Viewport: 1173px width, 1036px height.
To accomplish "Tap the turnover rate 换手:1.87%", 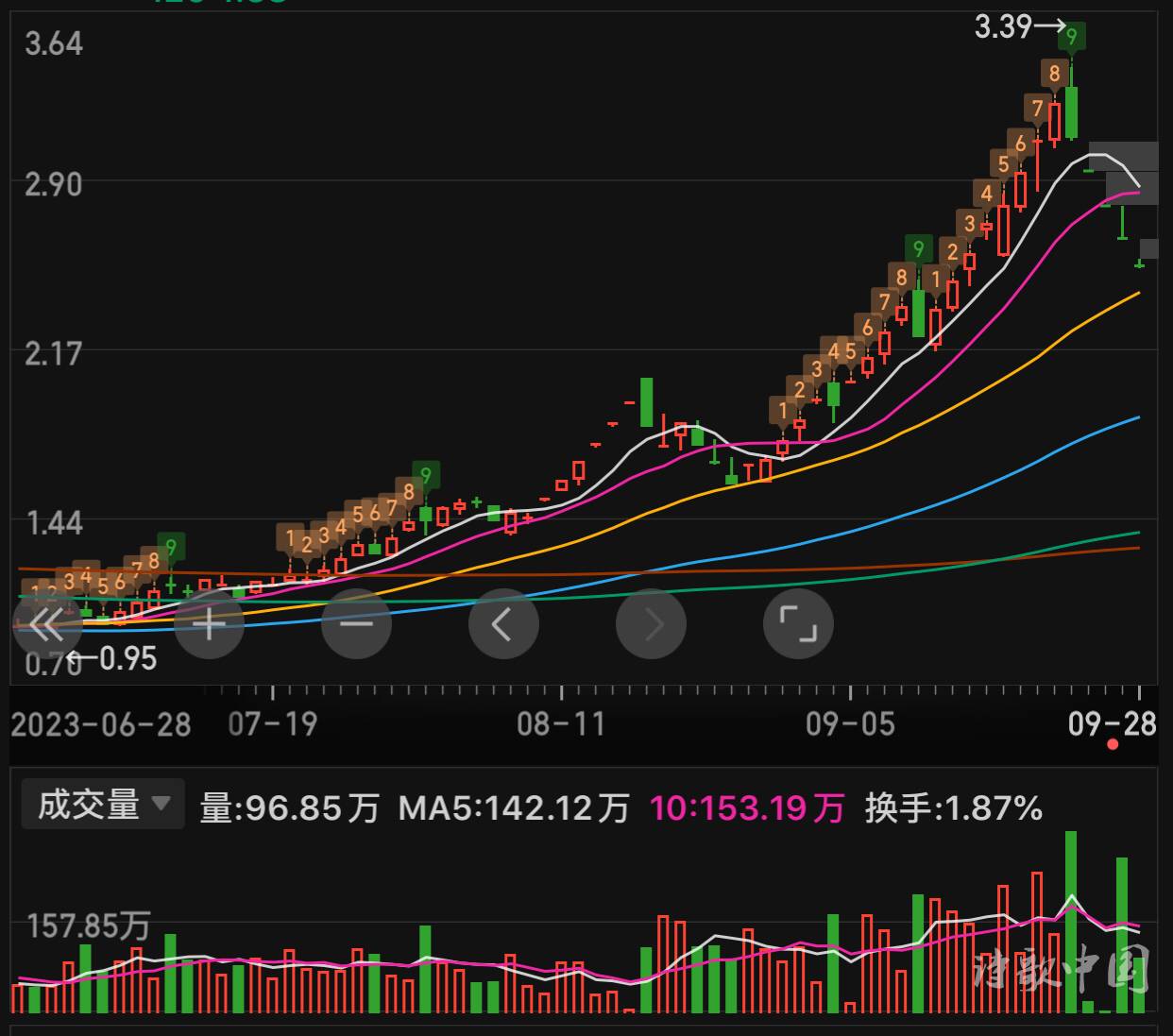I will [953, 808].
